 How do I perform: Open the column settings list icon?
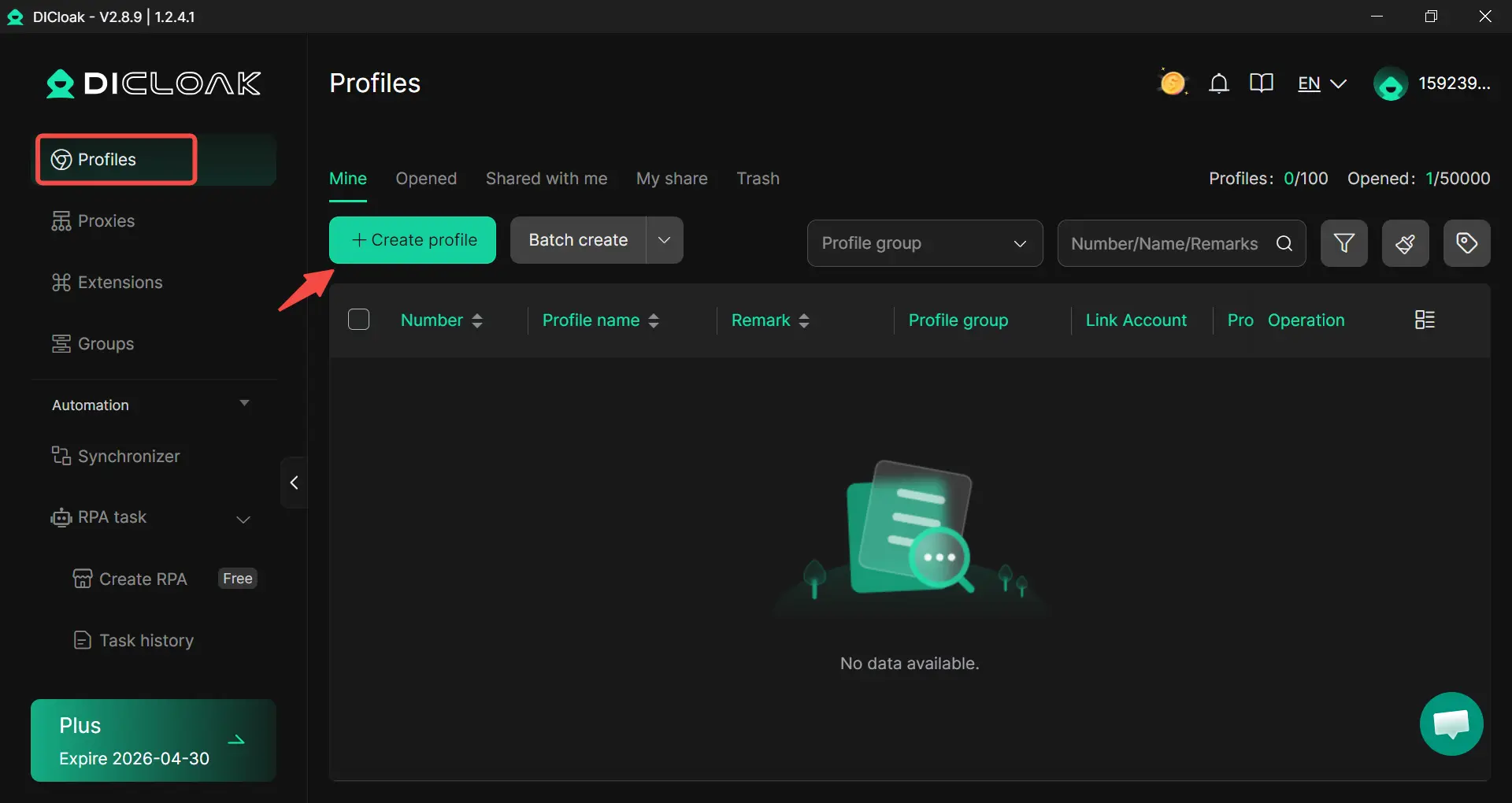1425,320
